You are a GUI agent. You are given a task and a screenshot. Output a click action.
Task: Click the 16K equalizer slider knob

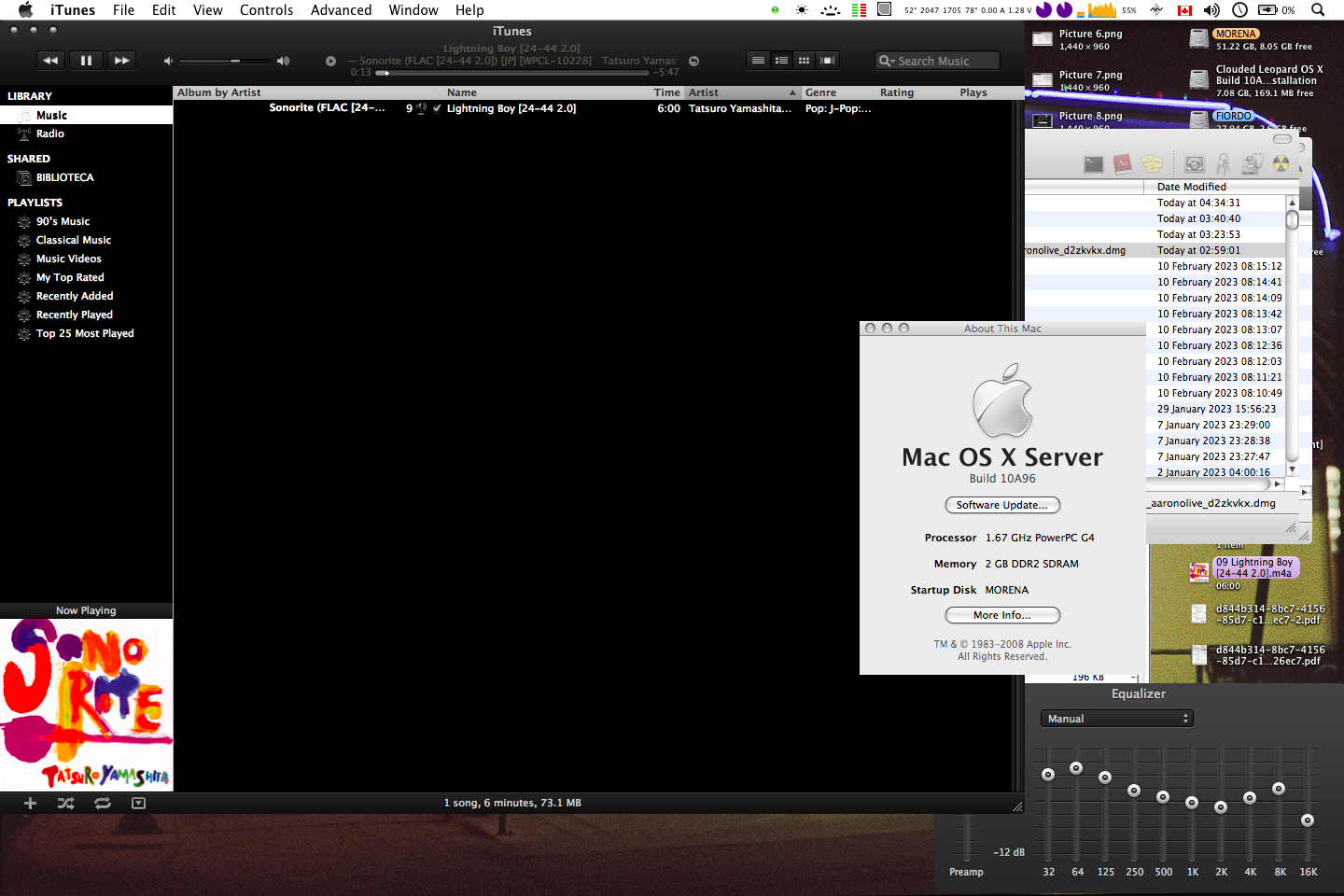1308,820
